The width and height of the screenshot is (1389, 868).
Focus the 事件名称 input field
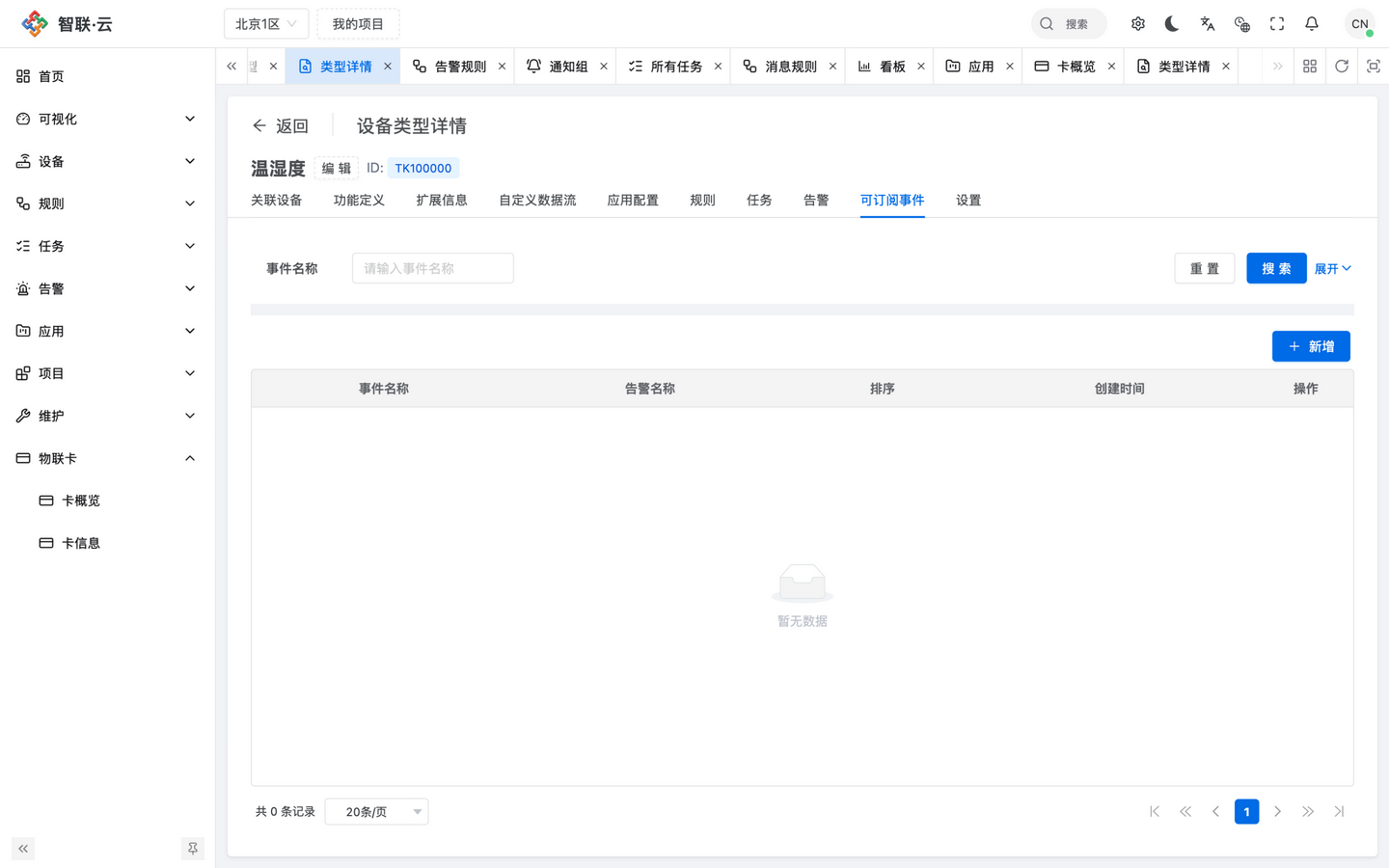click(433, 268)
